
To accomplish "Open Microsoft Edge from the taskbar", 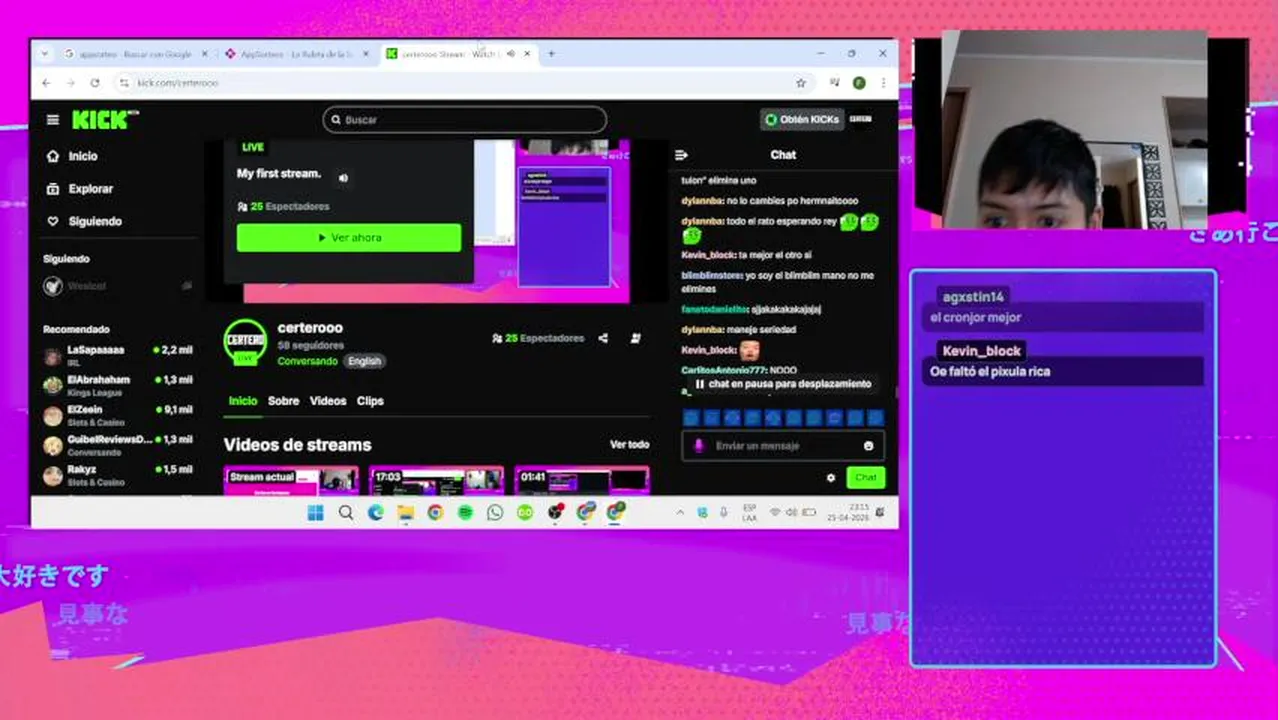I will point(376,513).
